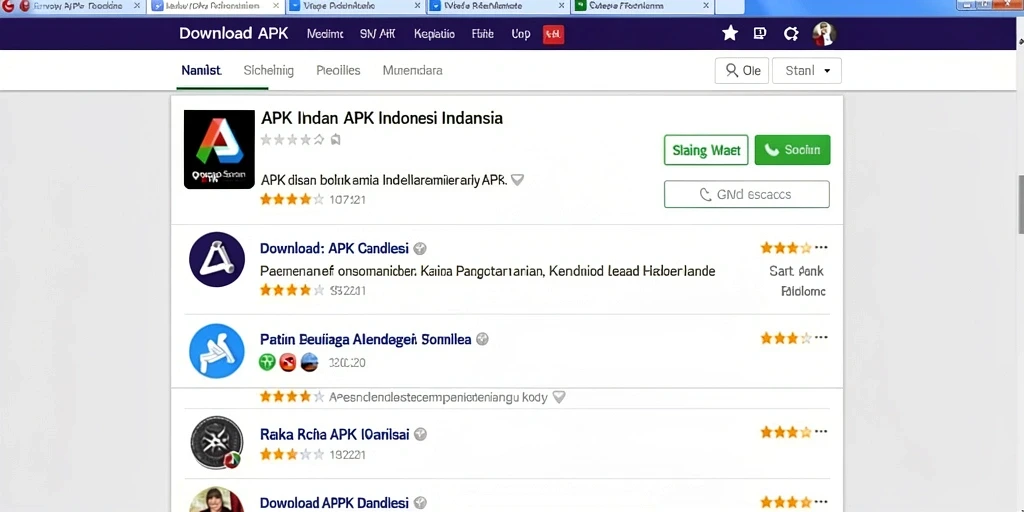Screen dimensions: 1024x512
Task: Open the user profile avatar
Action: (824, 34)
